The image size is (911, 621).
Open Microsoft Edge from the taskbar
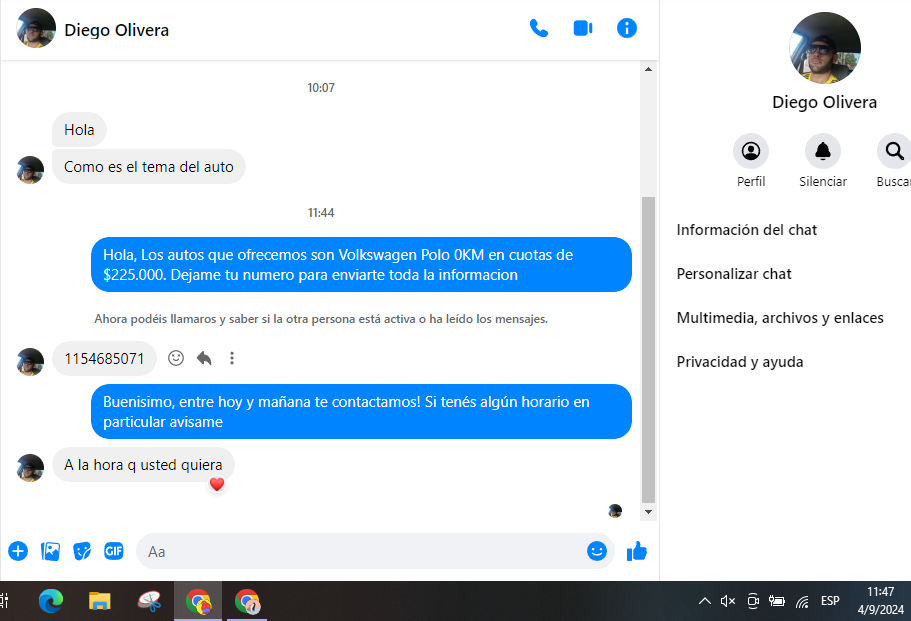coord(51,601)
